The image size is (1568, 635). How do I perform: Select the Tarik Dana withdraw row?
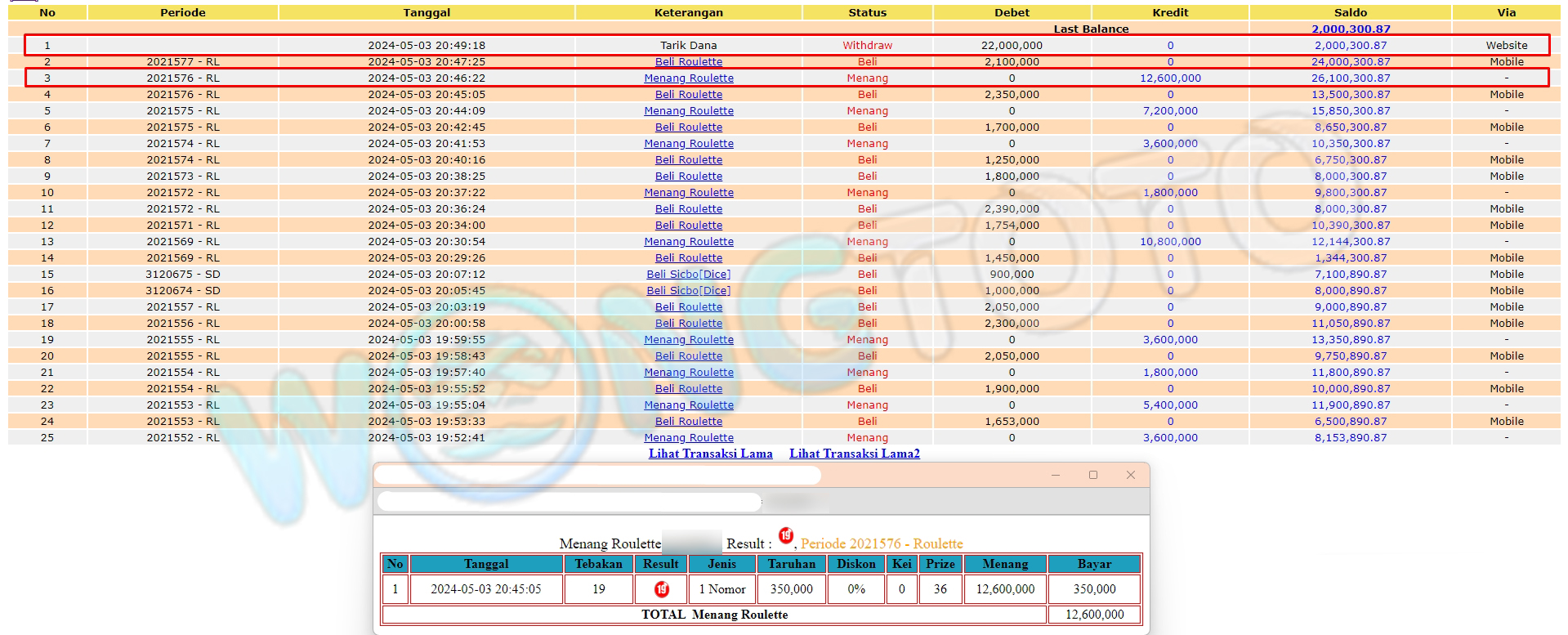coord(688,46)
